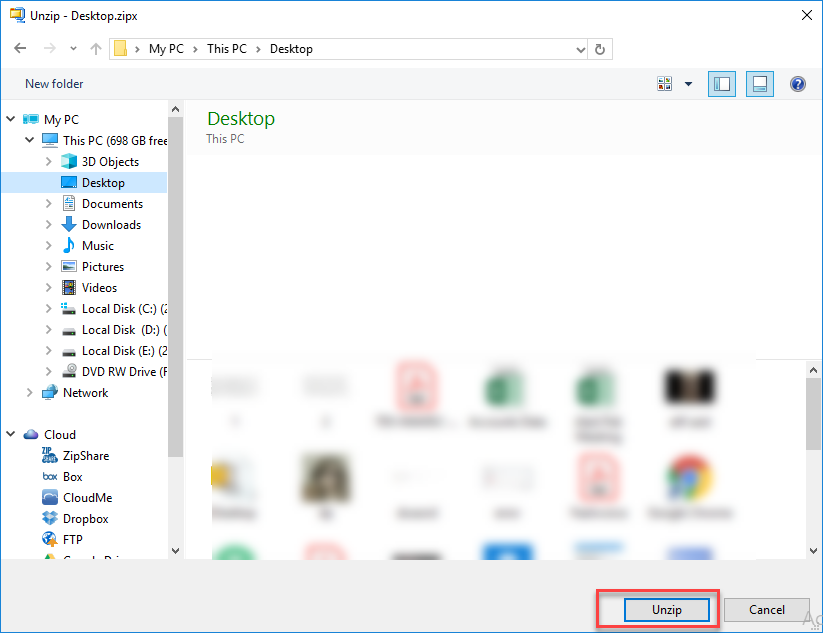
Task: Select the Dropbox cloud service
Action: (x=86, y=519)
